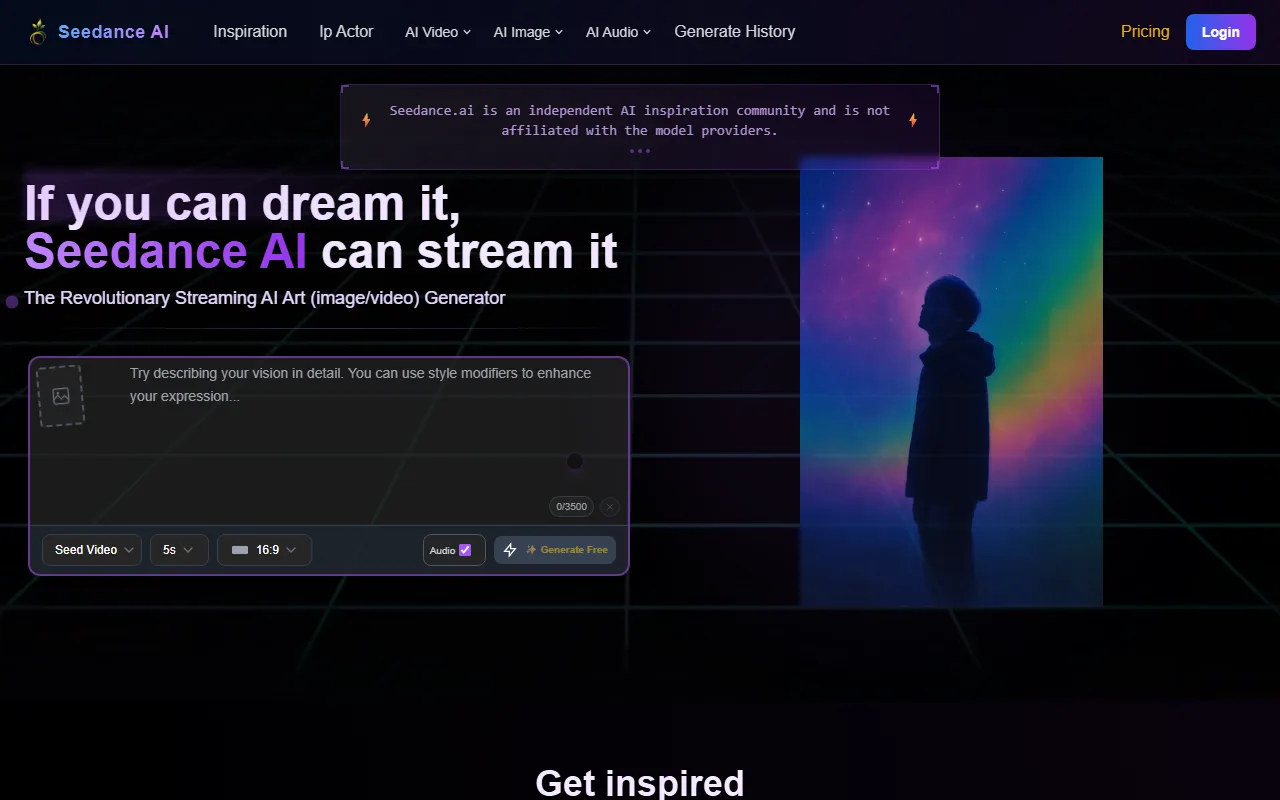Toggle the Audio checkbox
1280x800 pixels.
[464, 550]
